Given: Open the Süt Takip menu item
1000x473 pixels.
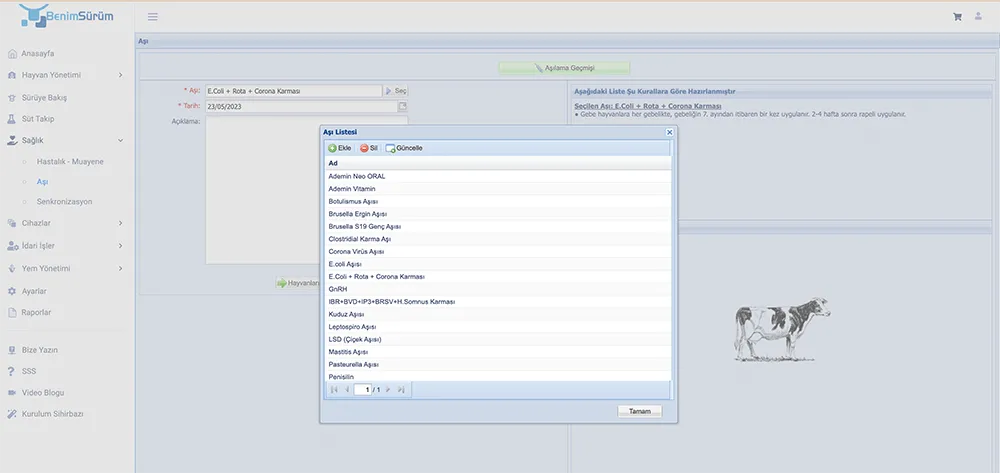Looking at the screenshot, I should [x=40, y=119].
